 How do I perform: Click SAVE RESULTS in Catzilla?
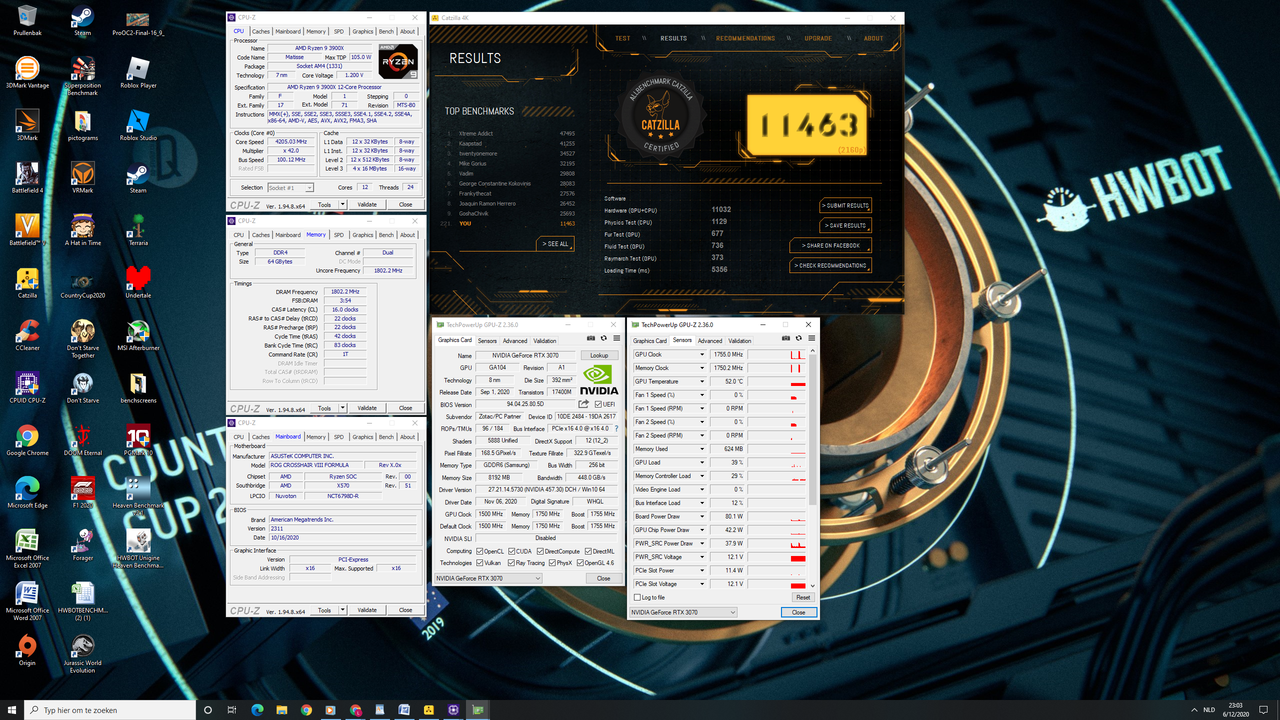point(845,225)
